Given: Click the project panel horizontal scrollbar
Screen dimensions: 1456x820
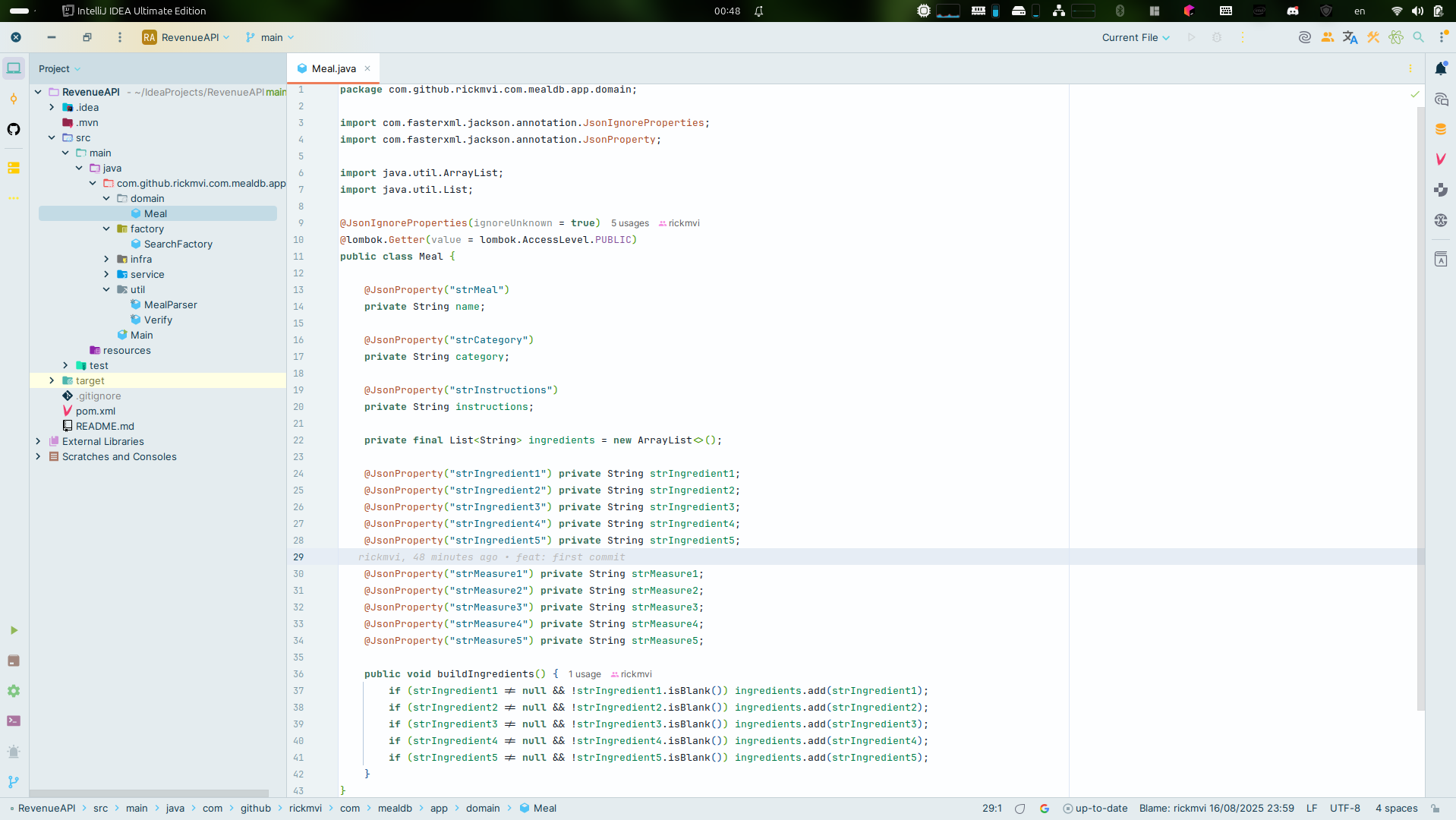Looking at the screenshot, I should 149,793.
